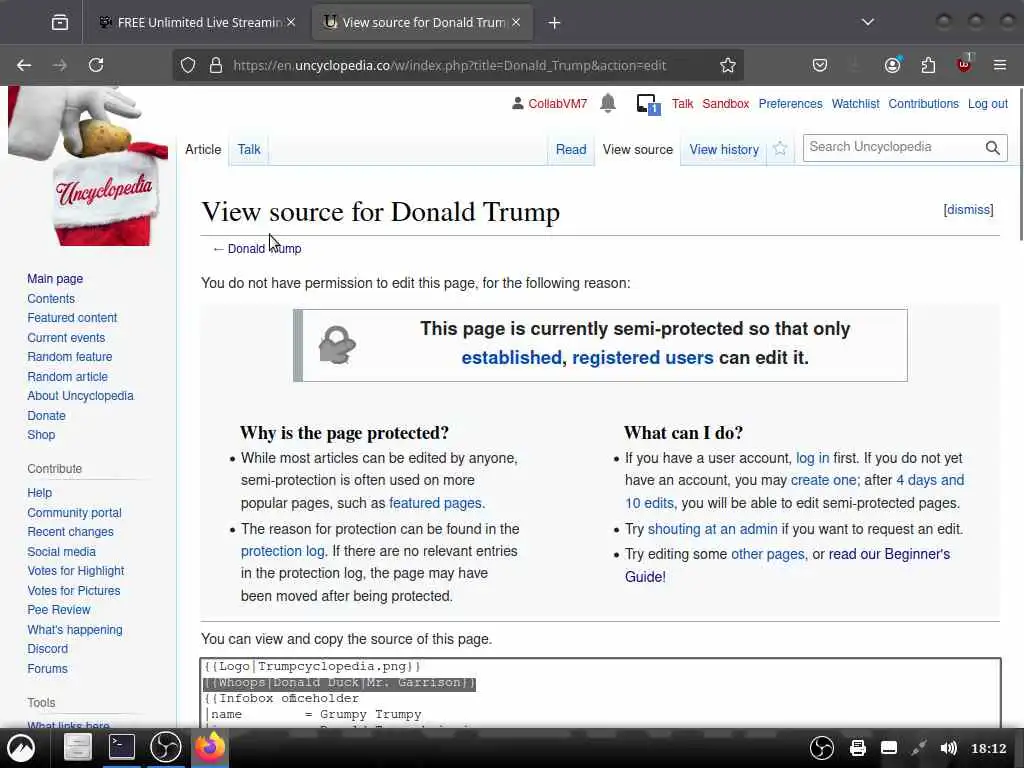Image resolution: width=1024 pixels, height=768 pixels.
Task: Open Preferences link
Action: (790, 104)
